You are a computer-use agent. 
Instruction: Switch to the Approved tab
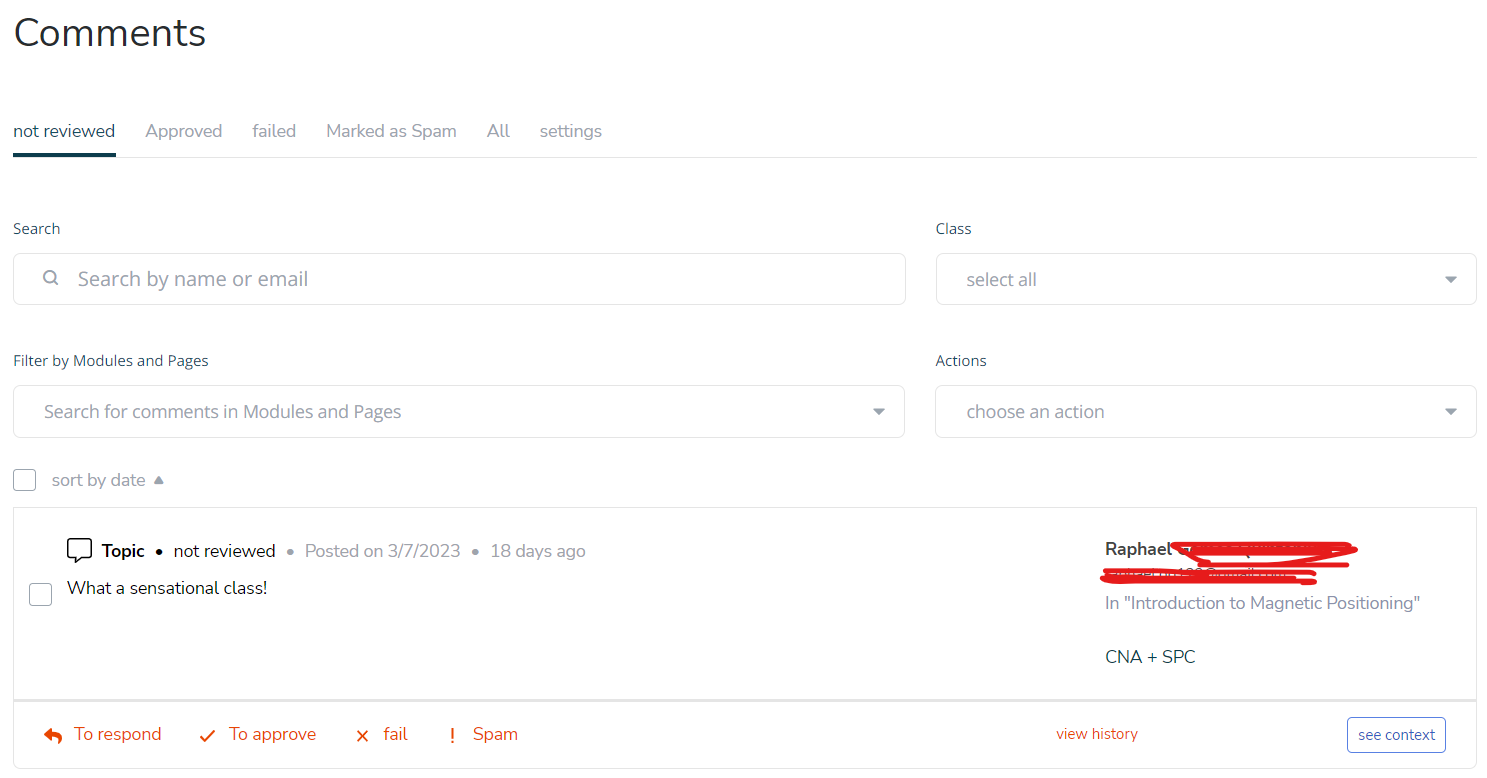(184, 130)
